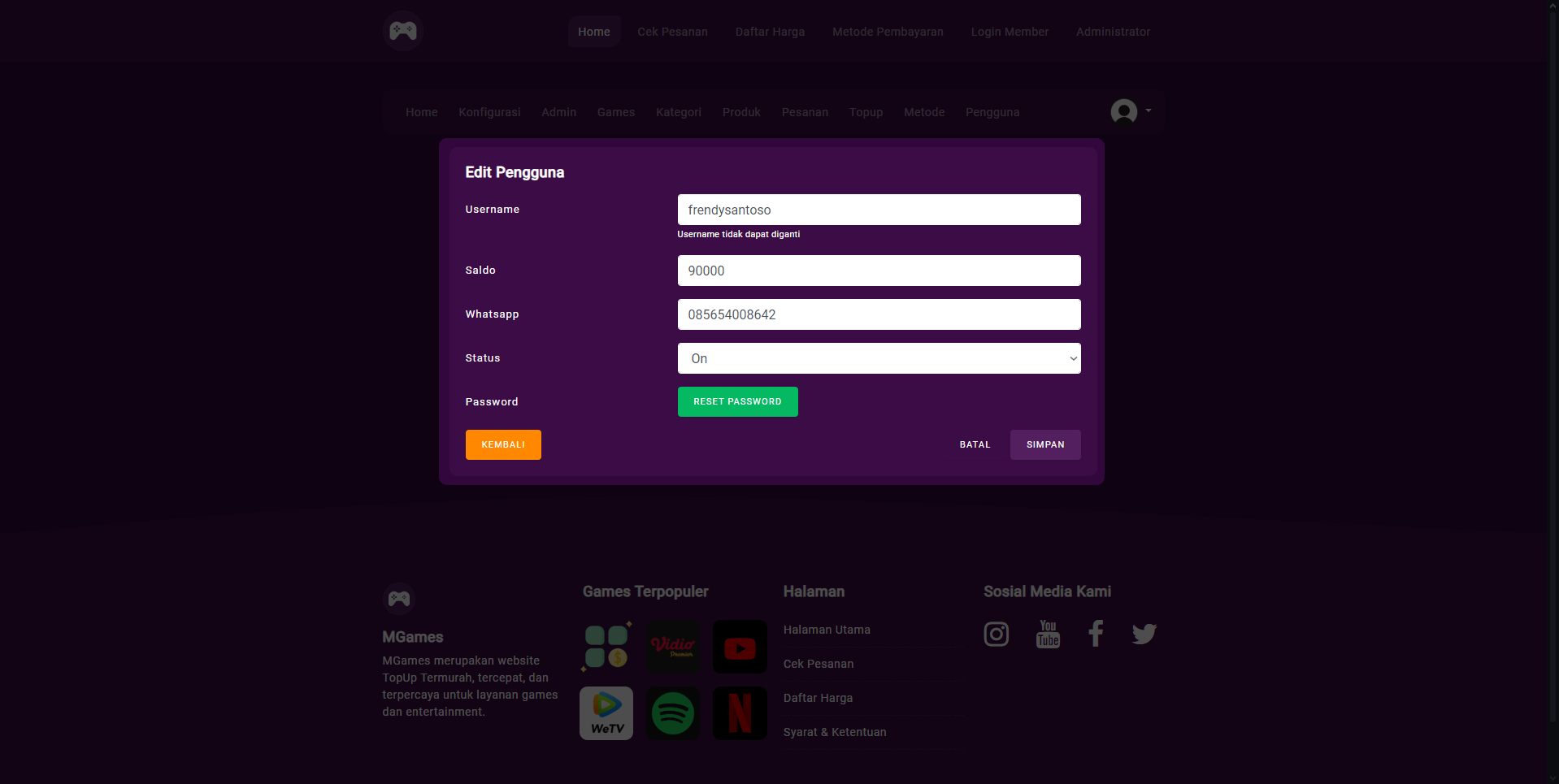The image size is (1559, 784).
Task: Open Administrator page
Action: (1113, 32)
